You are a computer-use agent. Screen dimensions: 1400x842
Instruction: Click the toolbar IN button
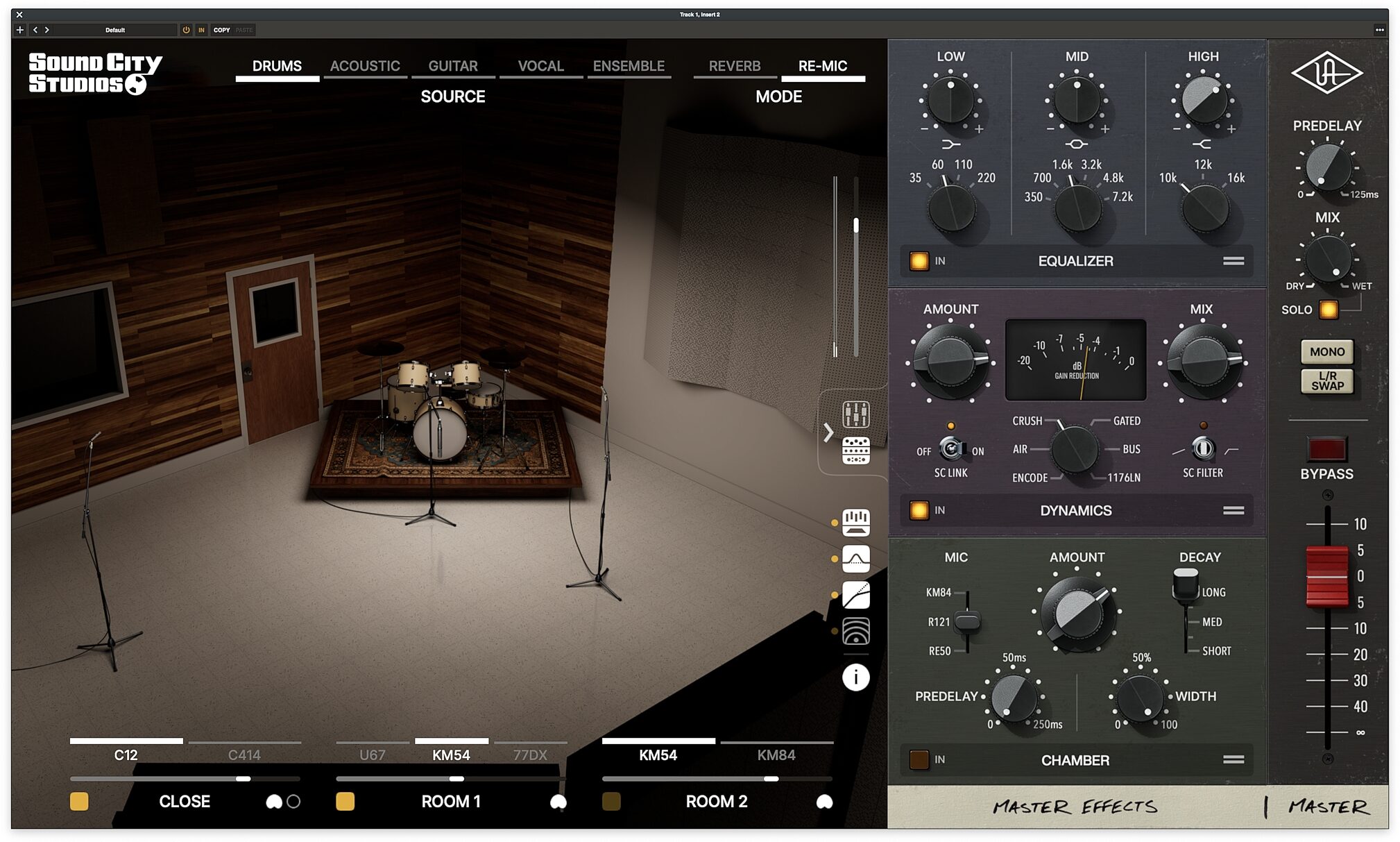click(201, 30)
